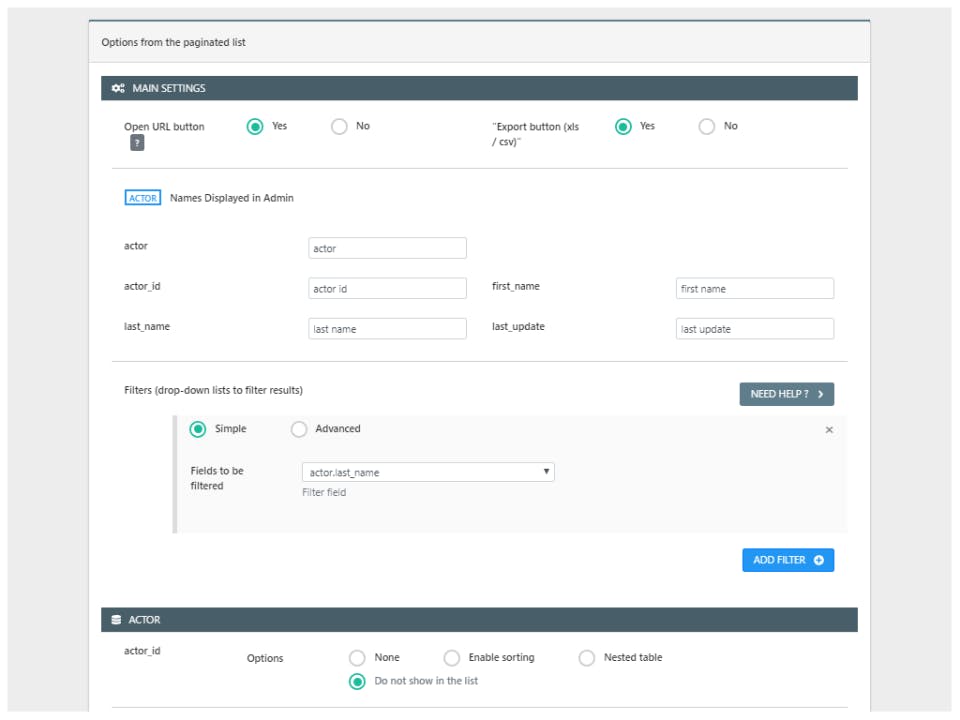Remove the filter with the X icon

click(829, 430)
